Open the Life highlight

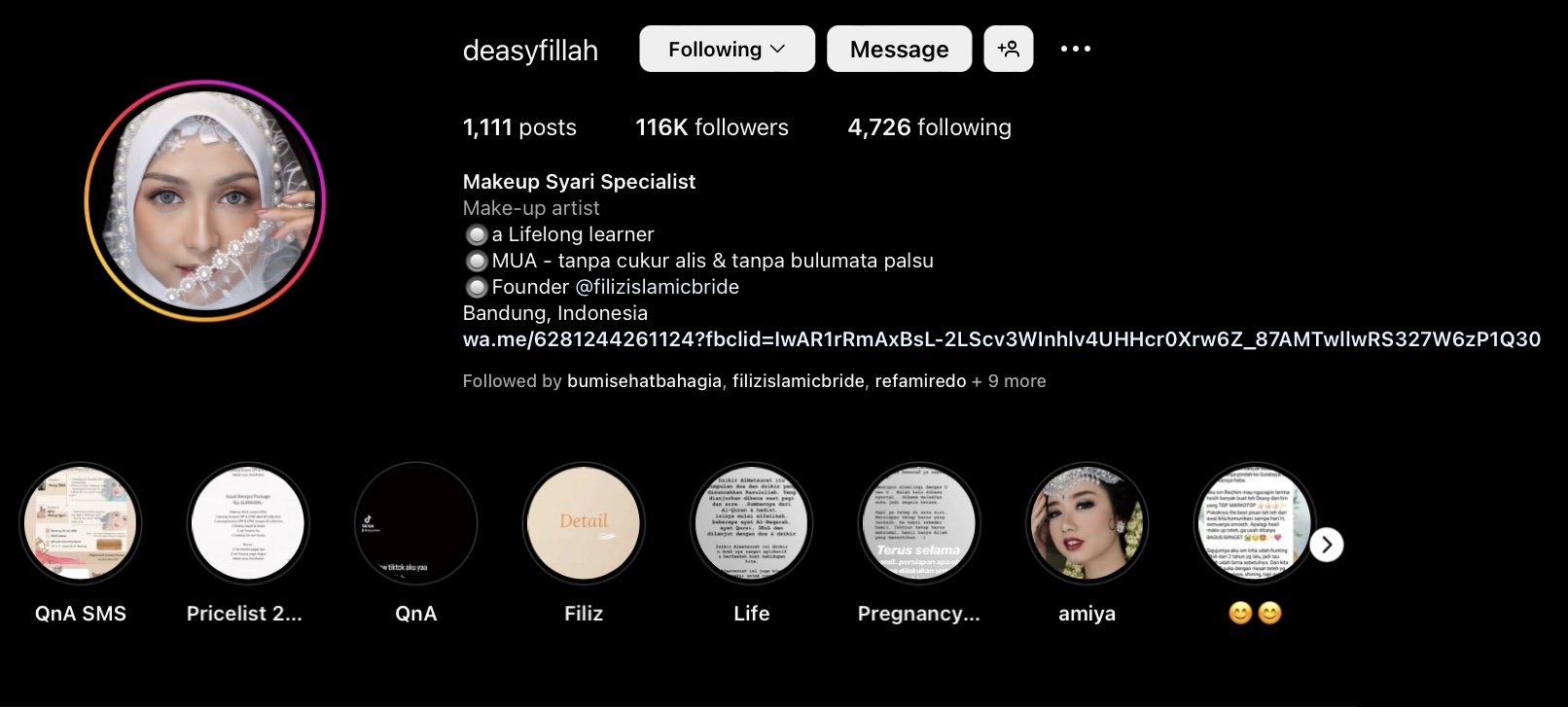coord(752,523)
